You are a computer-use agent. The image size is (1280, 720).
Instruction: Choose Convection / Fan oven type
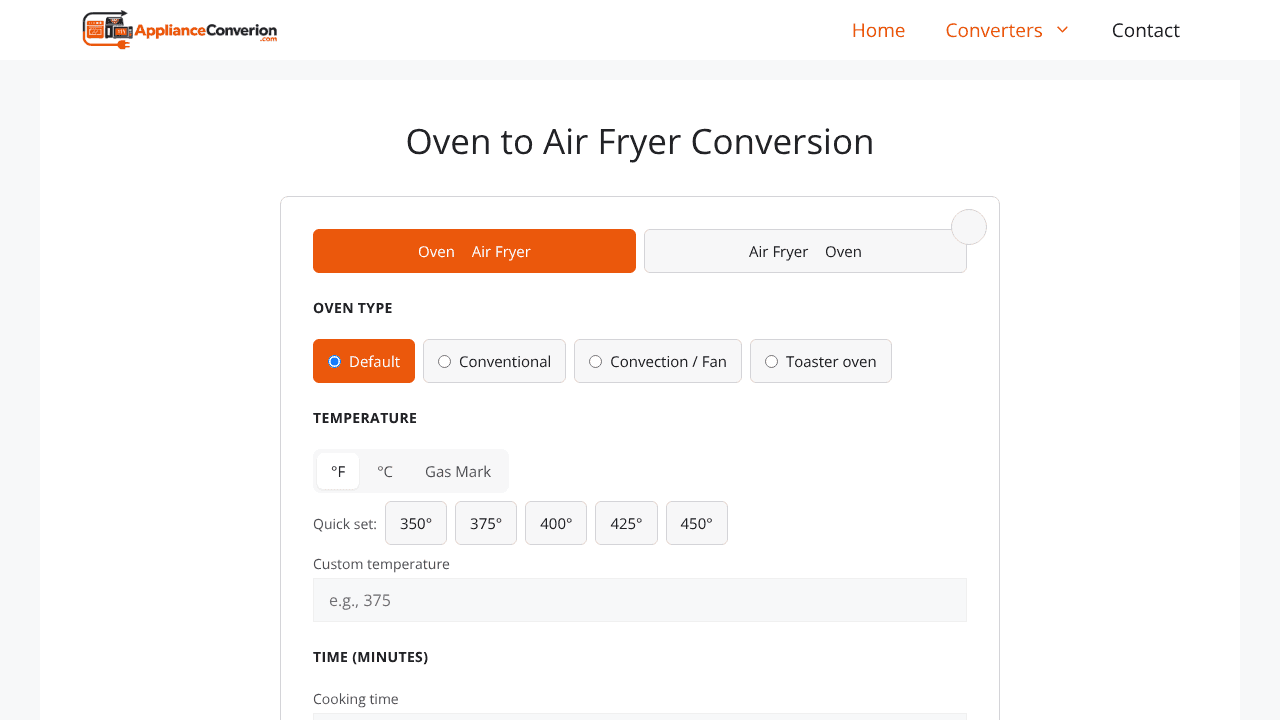(x=658, y=361)
